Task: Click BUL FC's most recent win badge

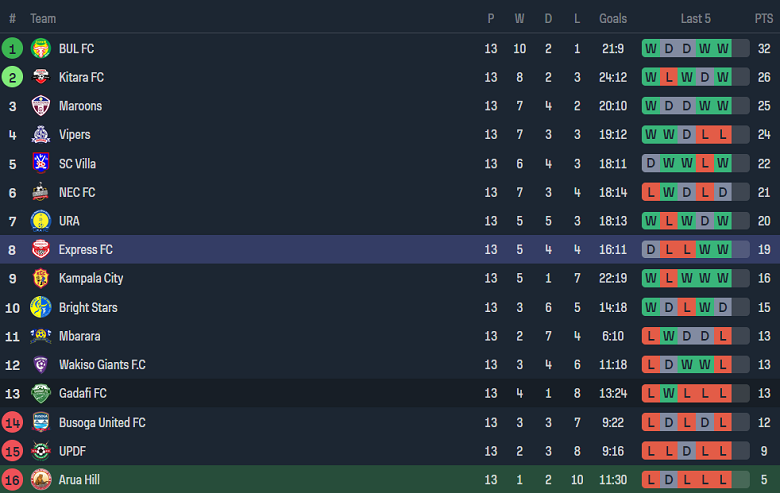Action: point(723,48)
